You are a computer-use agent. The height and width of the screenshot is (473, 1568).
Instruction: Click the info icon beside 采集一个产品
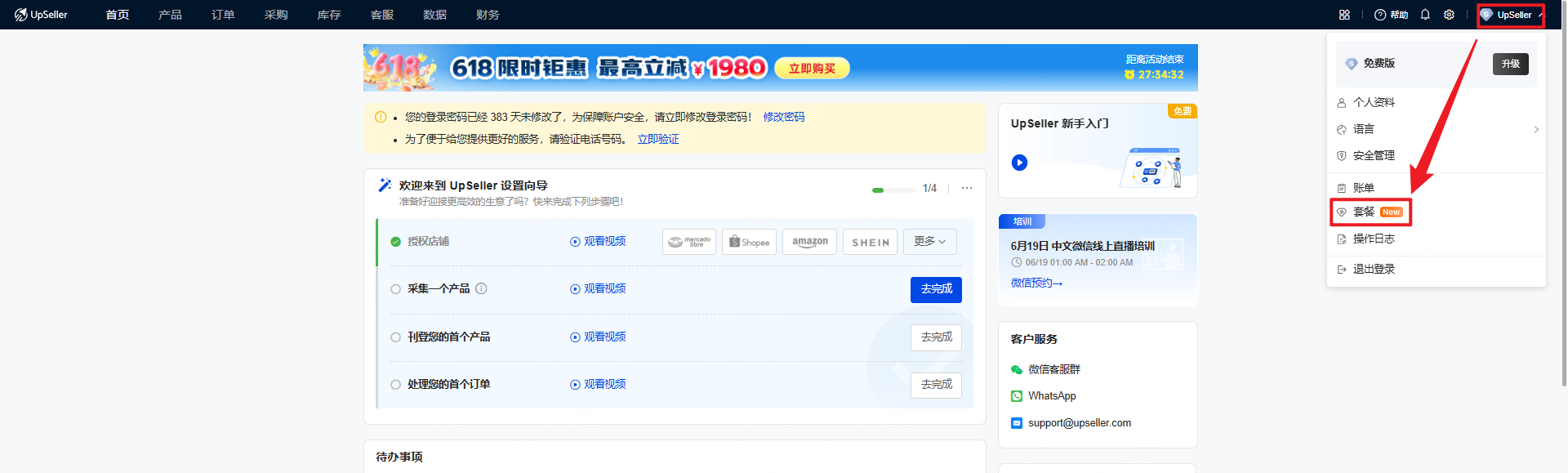(x=481, y=288)
